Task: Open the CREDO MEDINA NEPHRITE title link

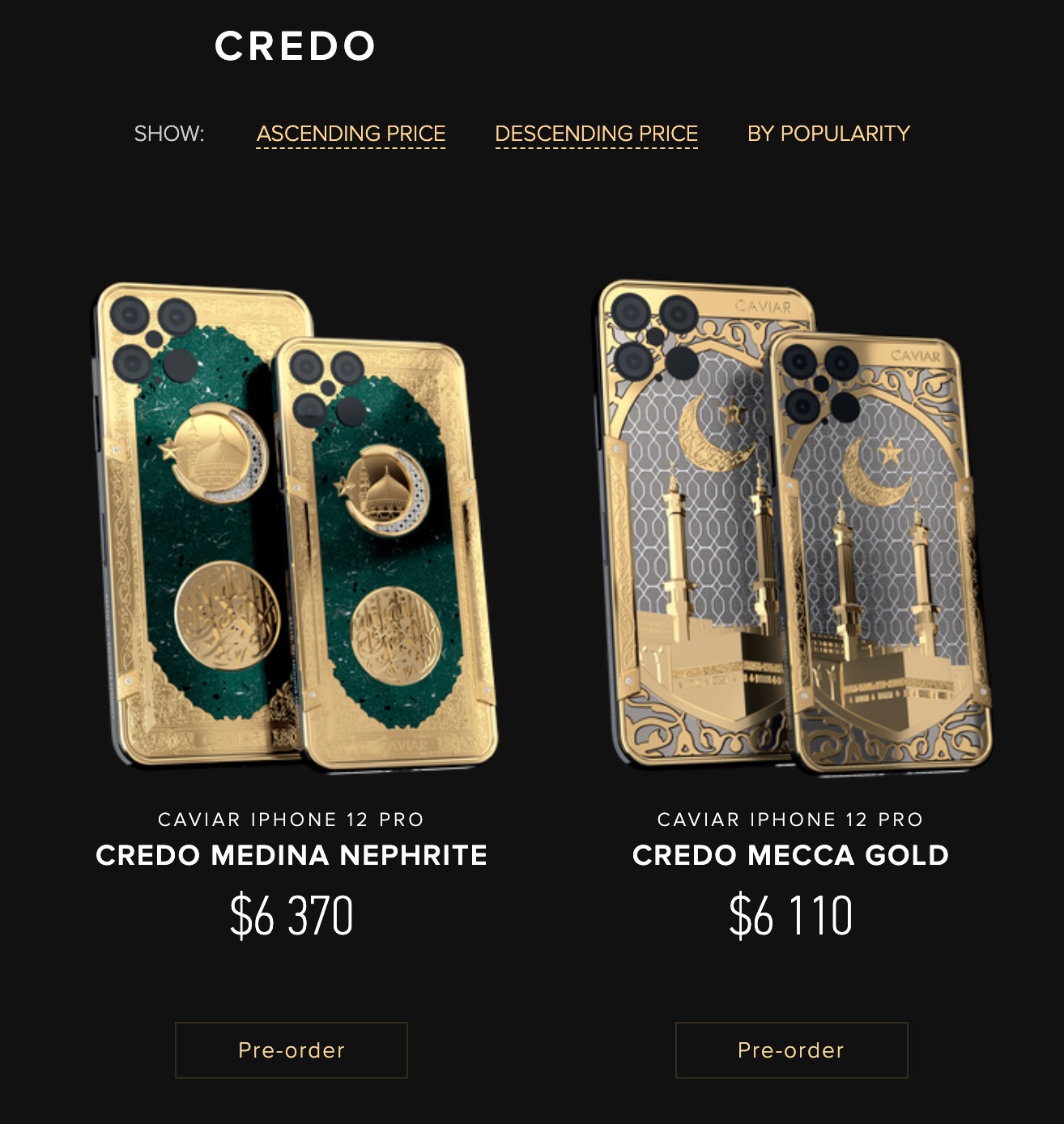Action: [x=292, y=855]
